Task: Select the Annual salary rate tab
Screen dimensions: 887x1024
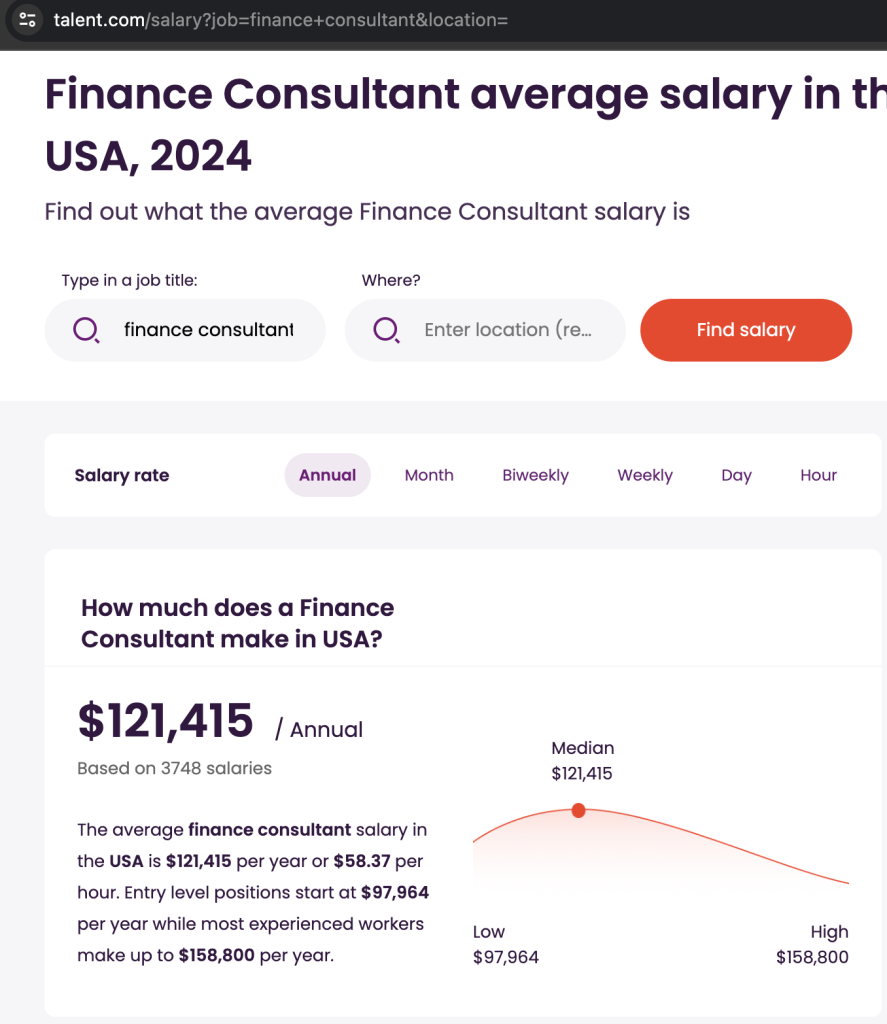Action: 327,475
